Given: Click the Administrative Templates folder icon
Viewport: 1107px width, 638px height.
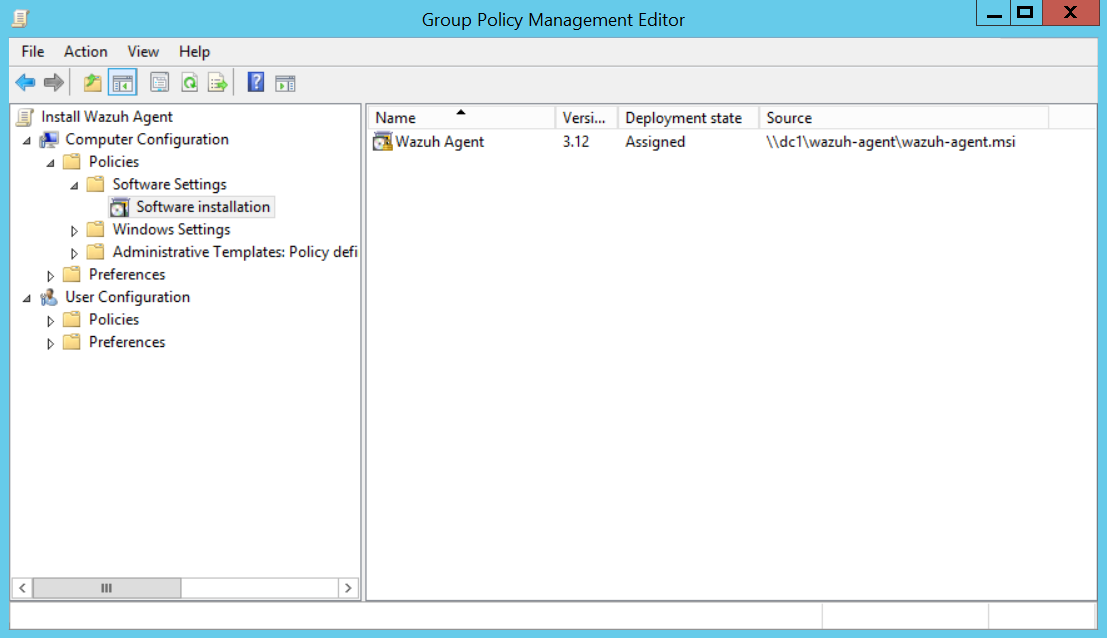Looking at the screenshot, I should tap(95, 252).
